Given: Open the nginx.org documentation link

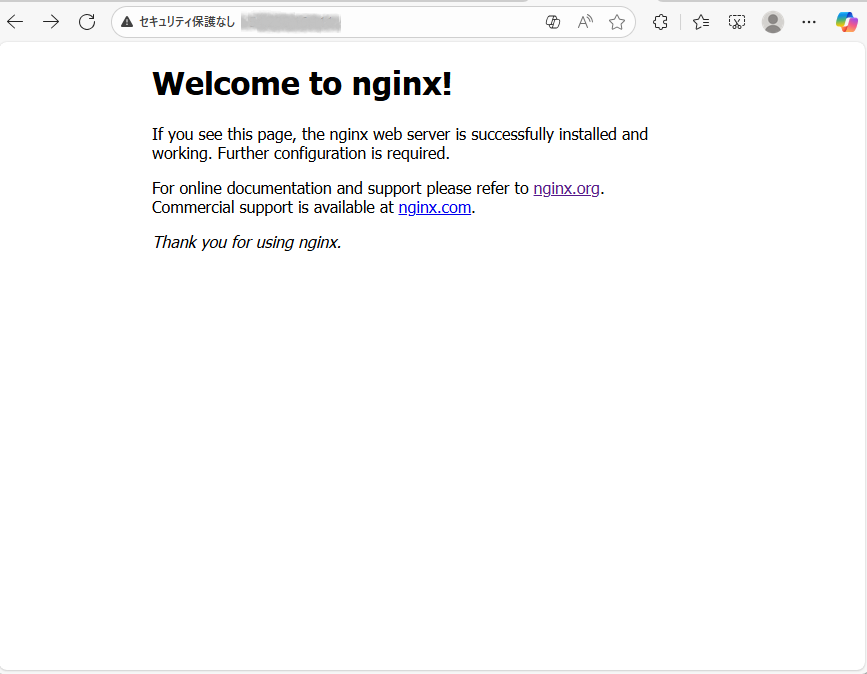Looking at the screenshot, I should pyautogui.click(x=566, y=188).
